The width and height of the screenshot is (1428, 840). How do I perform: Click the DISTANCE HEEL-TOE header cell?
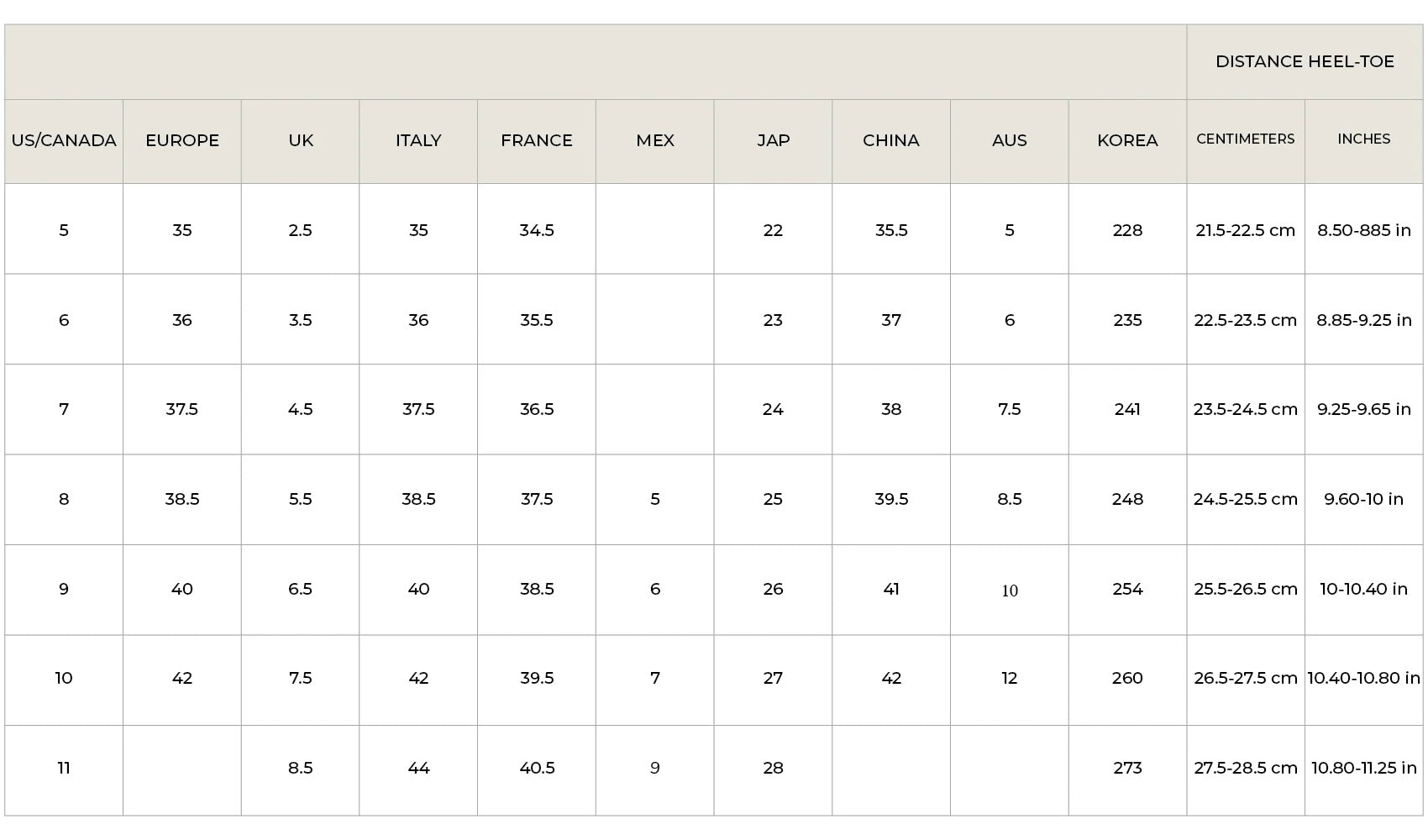tap(1305, 61)
